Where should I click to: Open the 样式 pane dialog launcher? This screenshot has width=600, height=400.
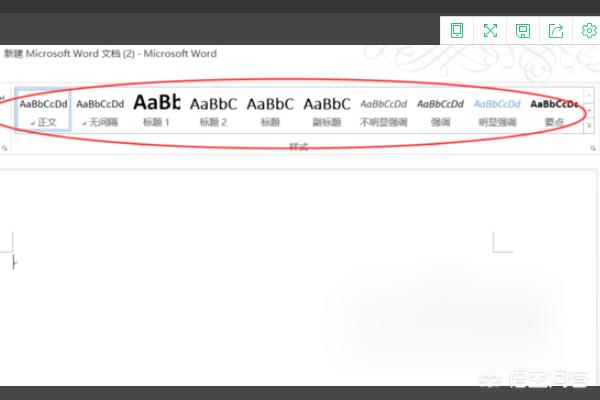[x=590, y=148]
